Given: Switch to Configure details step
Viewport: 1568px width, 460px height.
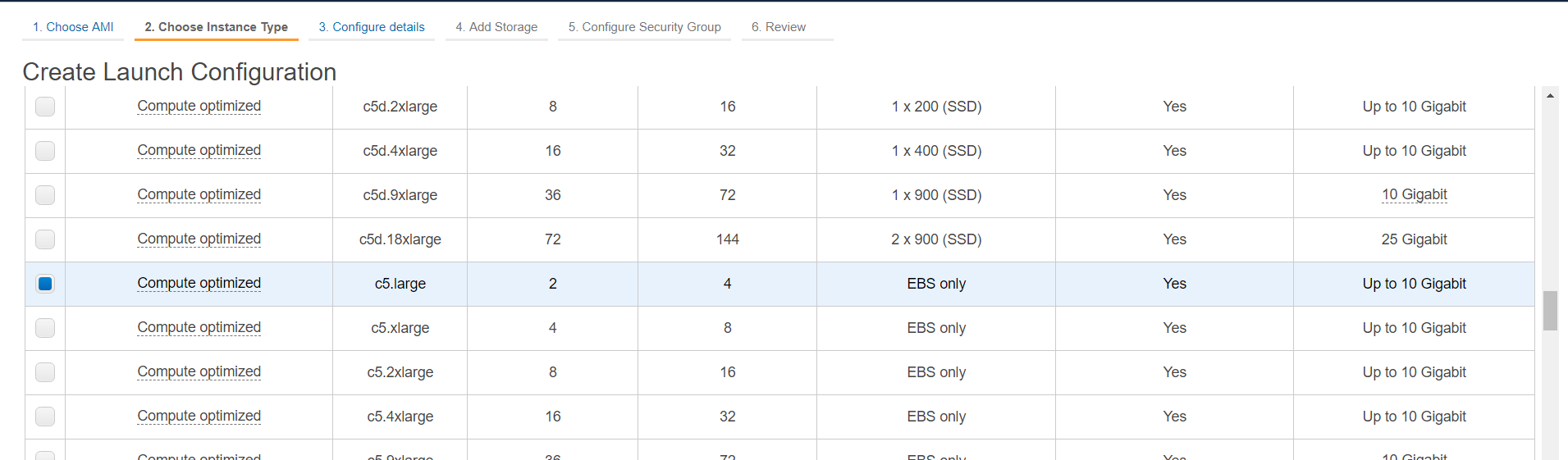Looking at the screenshot, I should click(372, 27).
